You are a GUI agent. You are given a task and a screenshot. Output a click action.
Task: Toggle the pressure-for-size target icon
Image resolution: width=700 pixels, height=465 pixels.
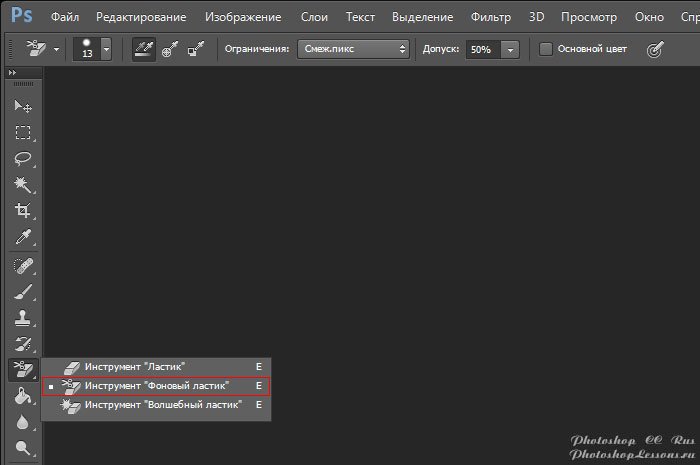coord(656,49)
